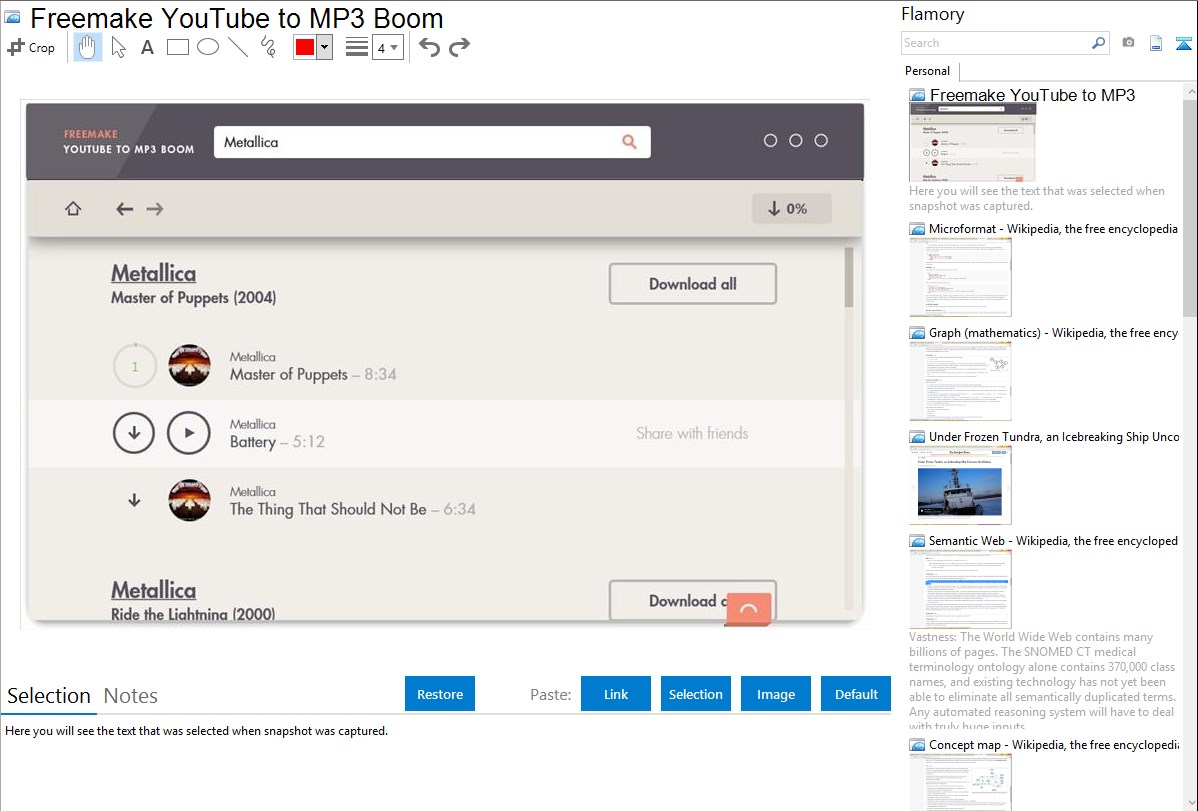Image resolution: width=1198 pixels, height=811 pixels.
Task: Select 'Semantic Web - Wikipedia' snapshot title
Action: 1053,541
